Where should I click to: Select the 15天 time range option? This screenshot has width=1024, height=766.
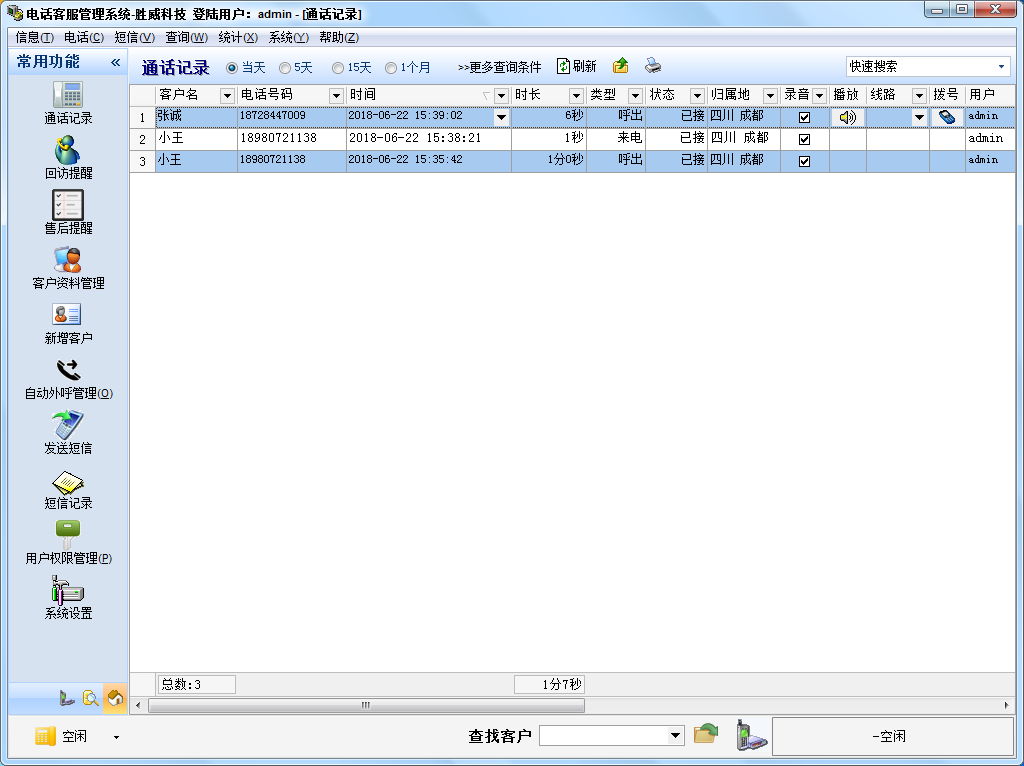(338, 68)
